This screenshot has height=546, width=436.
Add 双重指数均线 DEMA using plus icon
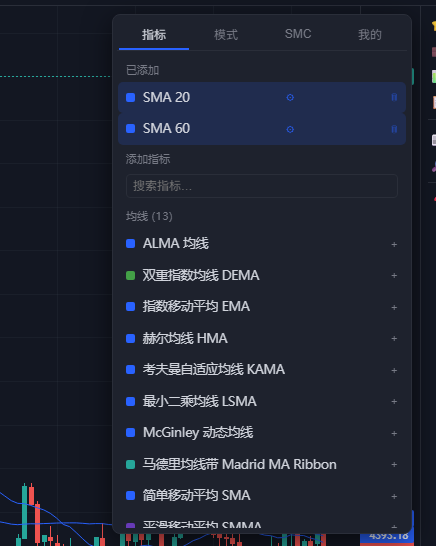[394, 275]
